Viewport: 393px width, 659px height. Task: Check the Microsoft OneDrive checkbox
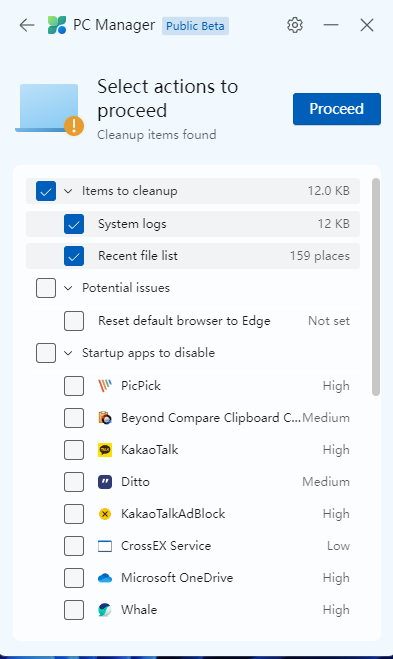point(74,578)
